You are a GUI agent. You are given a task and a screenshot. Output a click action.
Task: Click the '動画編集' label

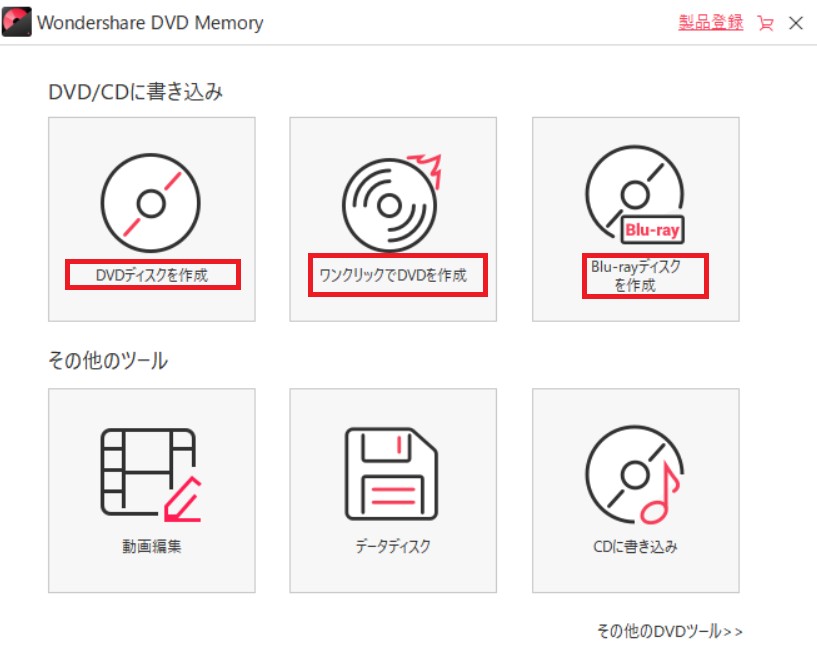(x=152, y=546)
